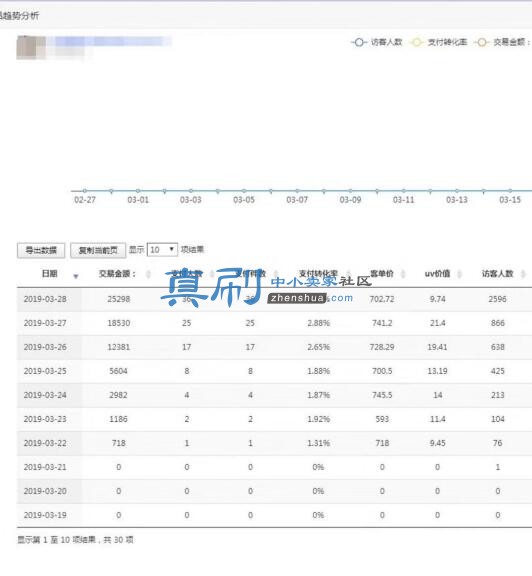The height and width of the screenshot is (576, 532).
Task: Click the 导出数据 export button
Action: 41,251
